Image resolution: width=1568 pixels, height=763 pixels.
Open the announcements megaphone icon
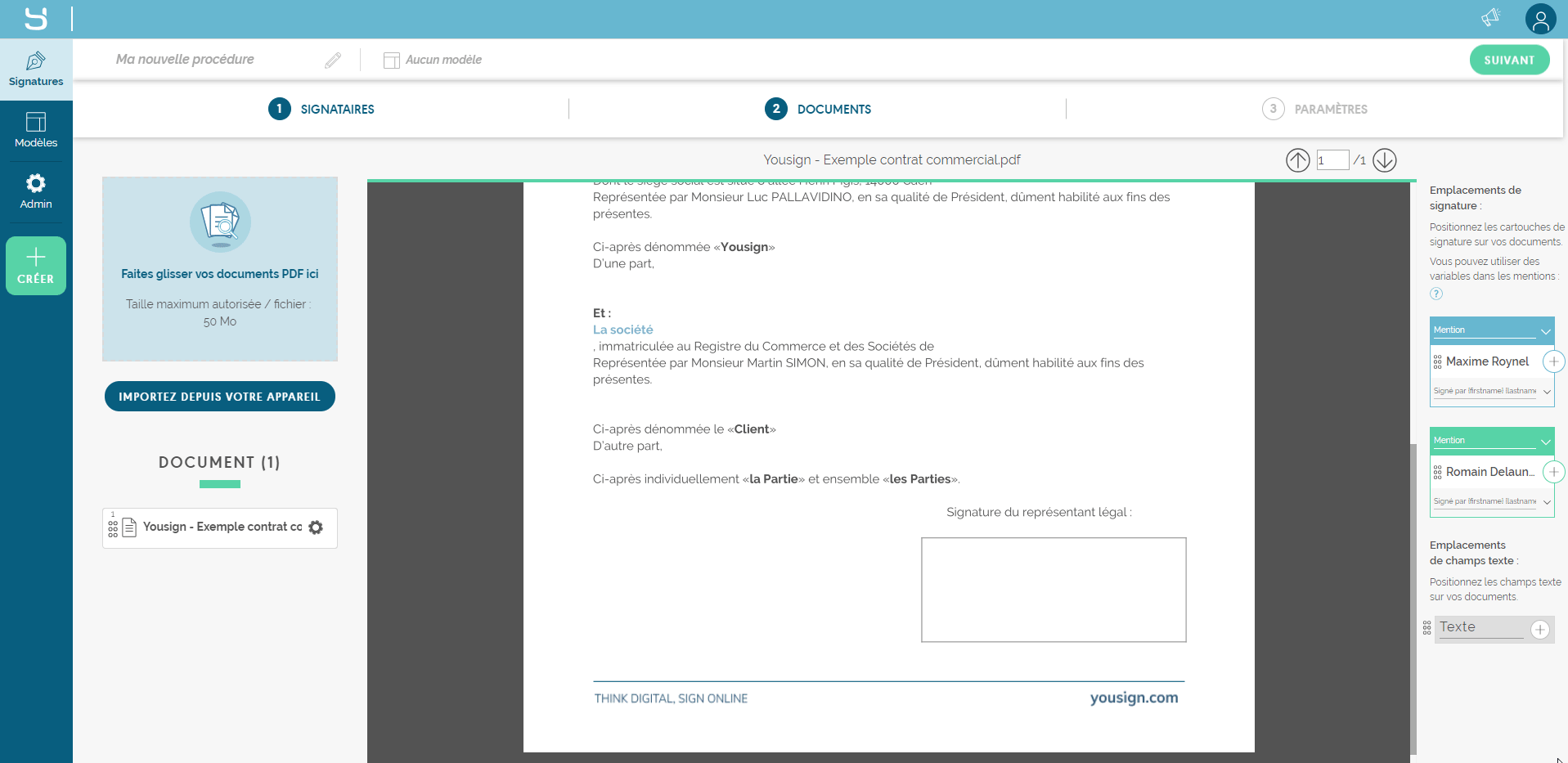click(1490, 18)
